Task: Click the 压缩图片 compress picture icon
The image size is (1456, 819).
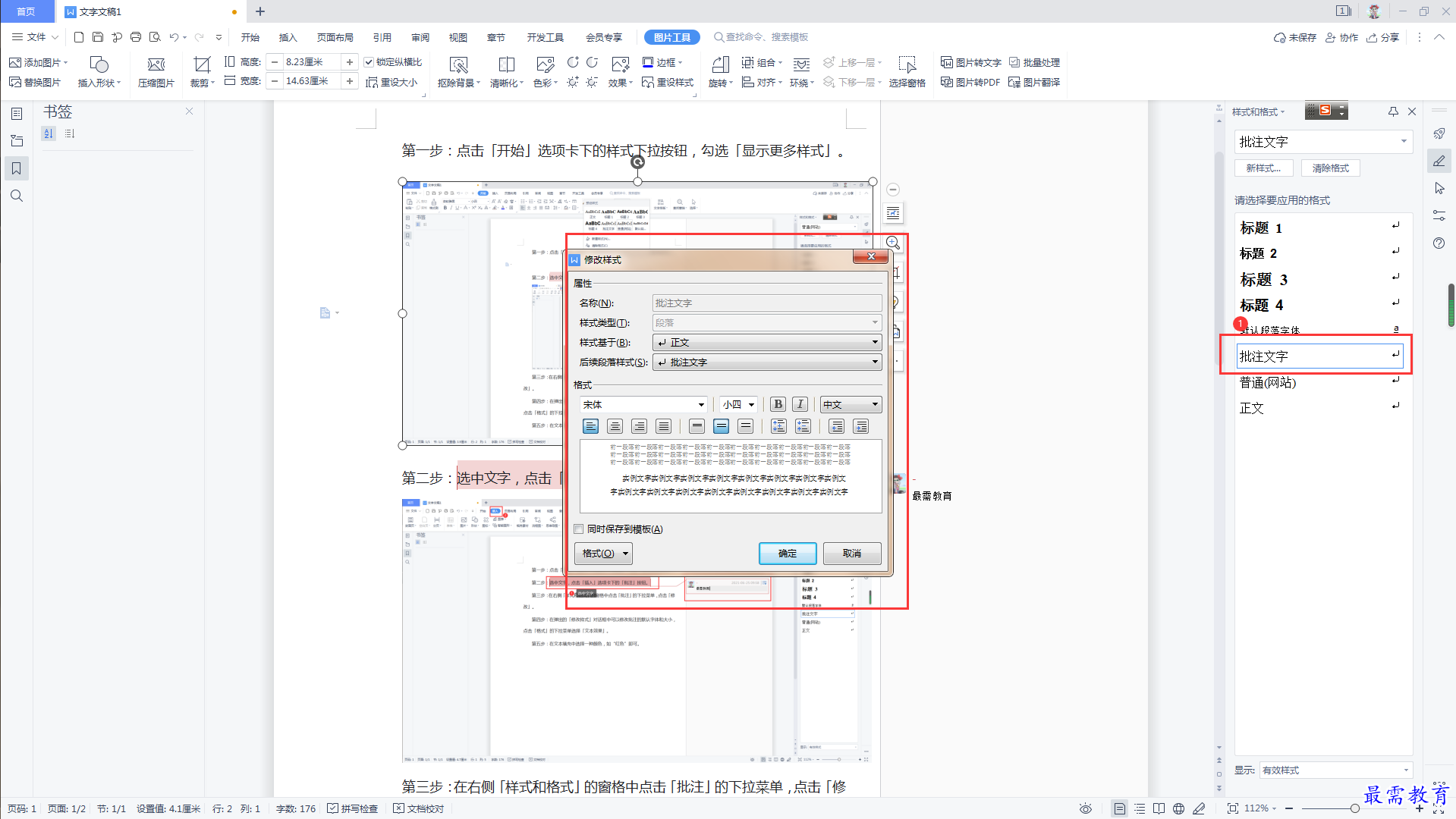Action: pos(156,72)
